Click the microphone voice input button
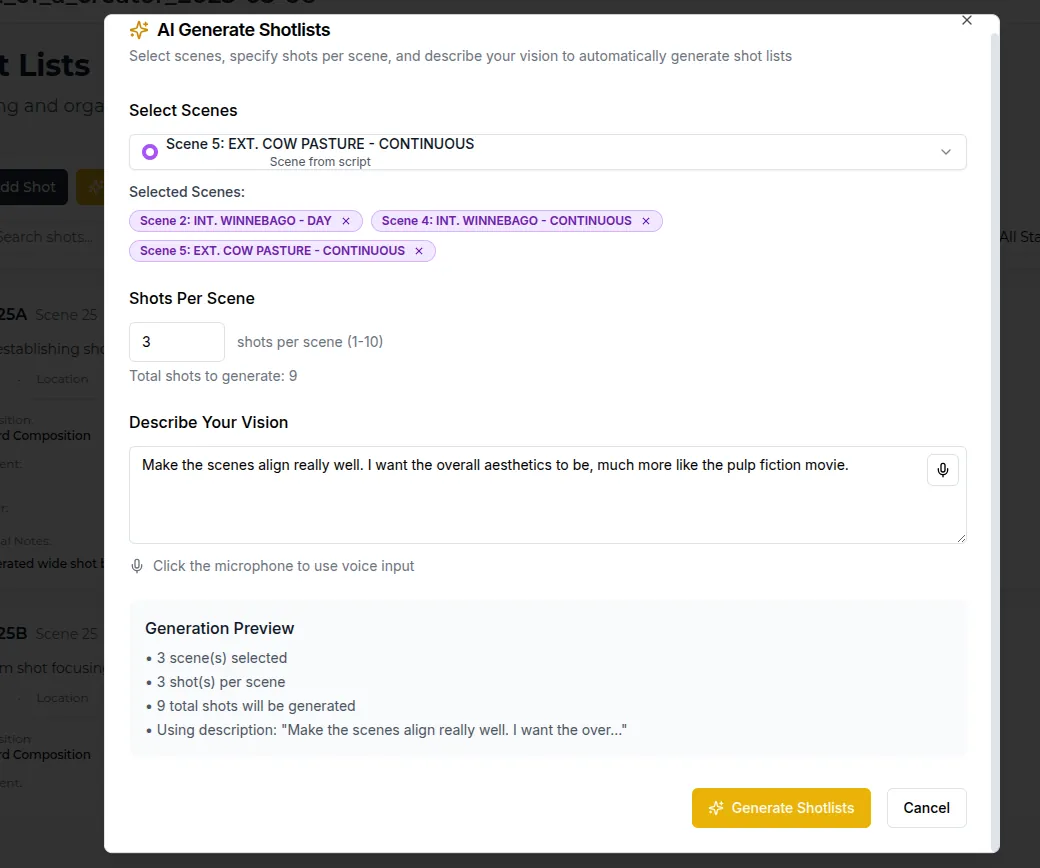 pos(942,470)
